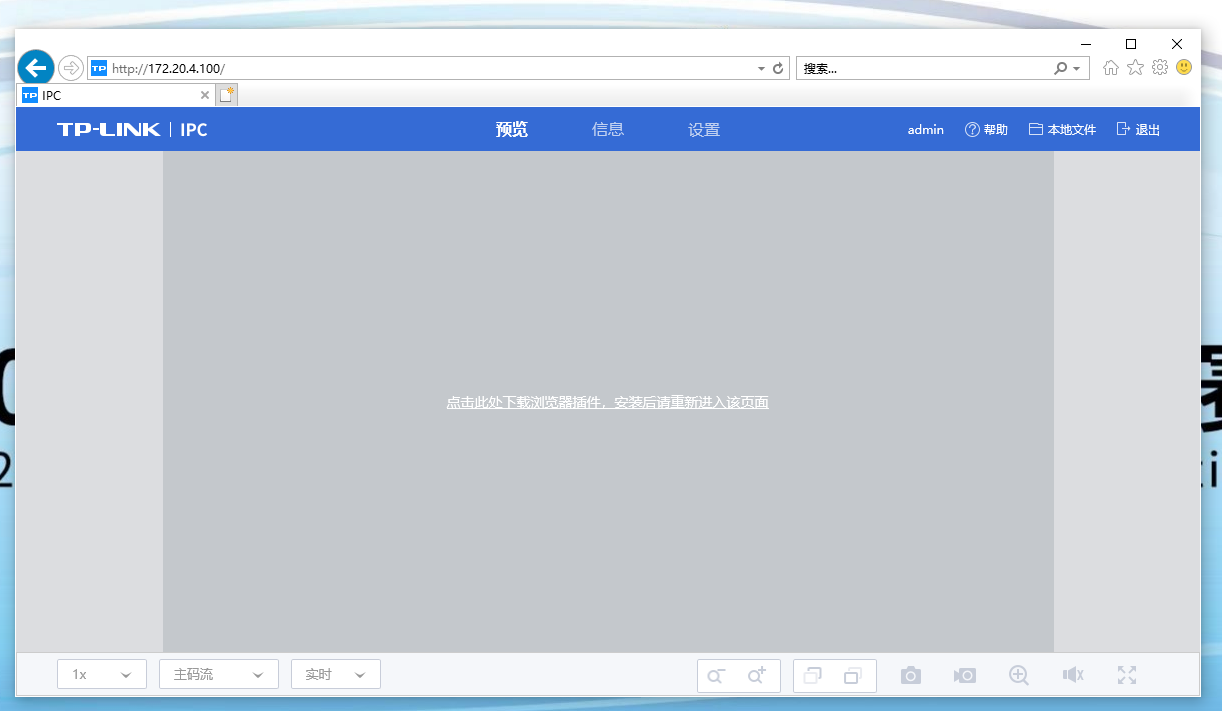Open a new browser tab
Viewport: 1222px width, 711px height.
pyautogui.click(x=227, y=95)
